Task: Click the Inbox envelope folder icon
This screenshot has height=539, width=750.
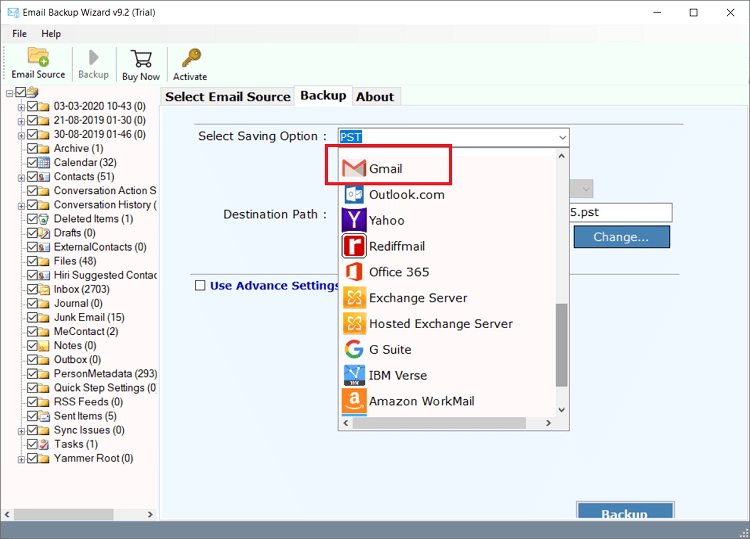Action: click(44, 289)
